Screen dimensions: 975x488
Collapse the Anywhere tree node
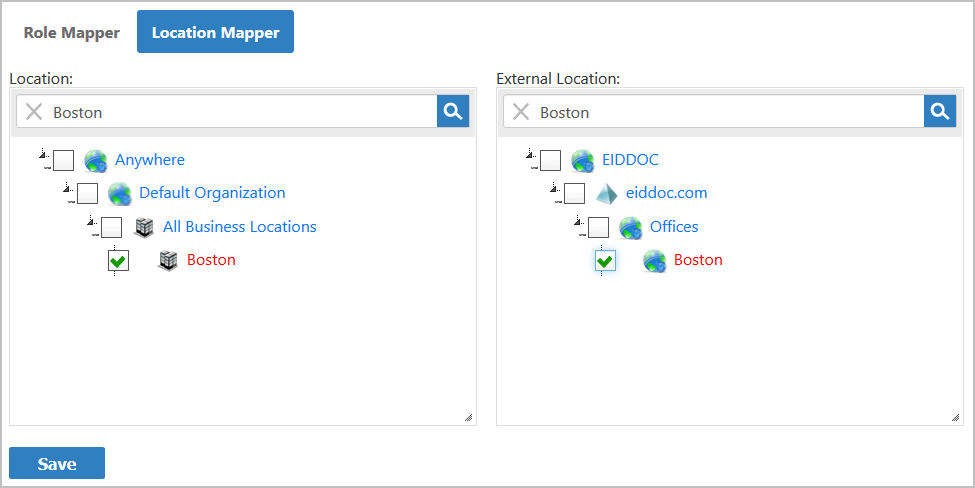[x=43, y=156]
